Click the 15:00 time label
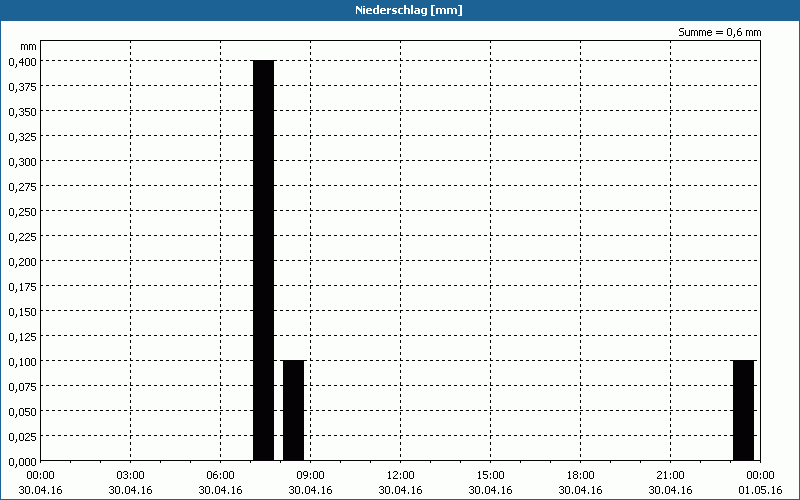Image resolution: width=800 pixels, height=500 pixels. click(490, 476)
